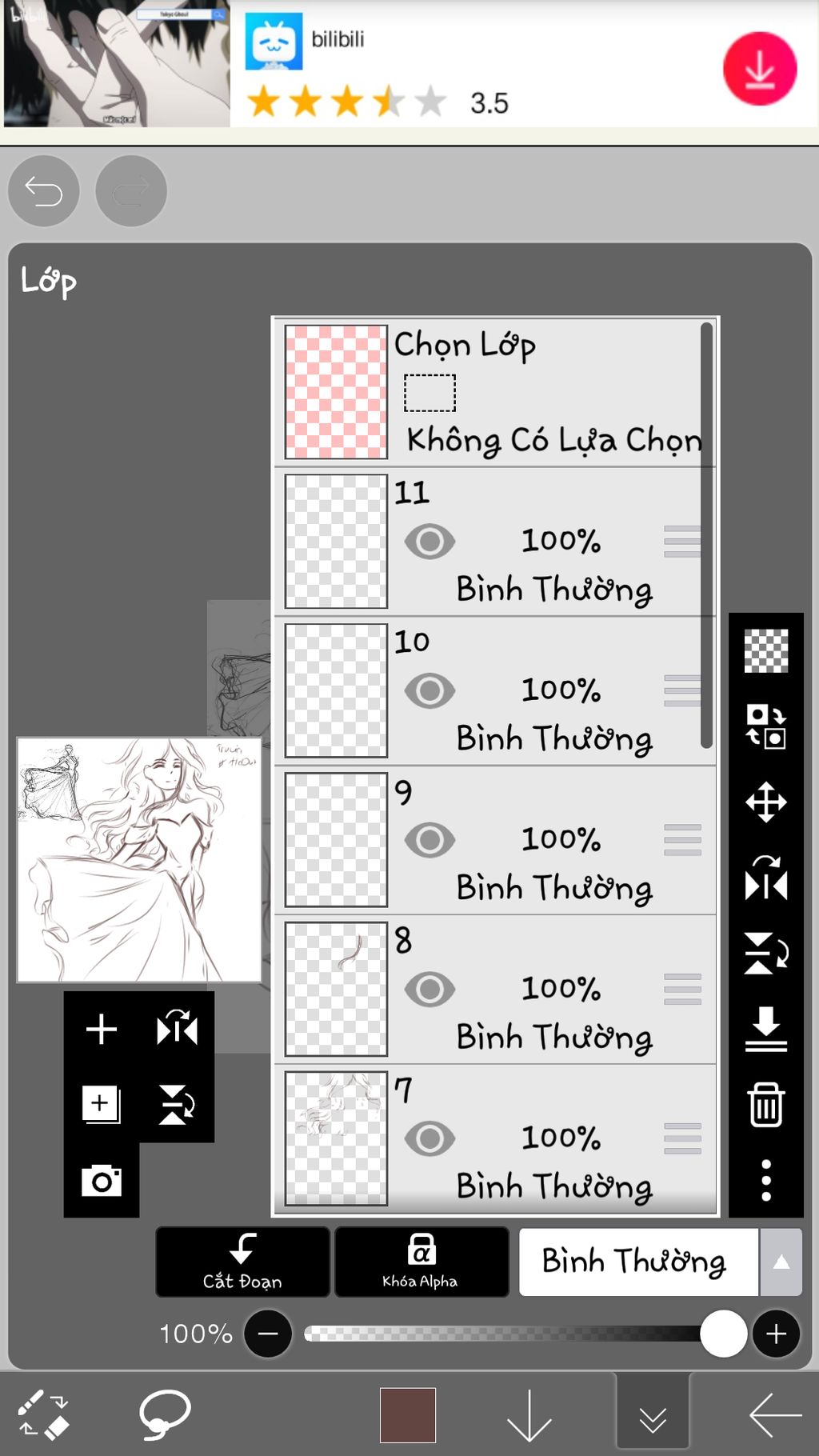Select the lasso tool
The height and width of the screenshot is (1456, 819).
(x=165, y=1414)
